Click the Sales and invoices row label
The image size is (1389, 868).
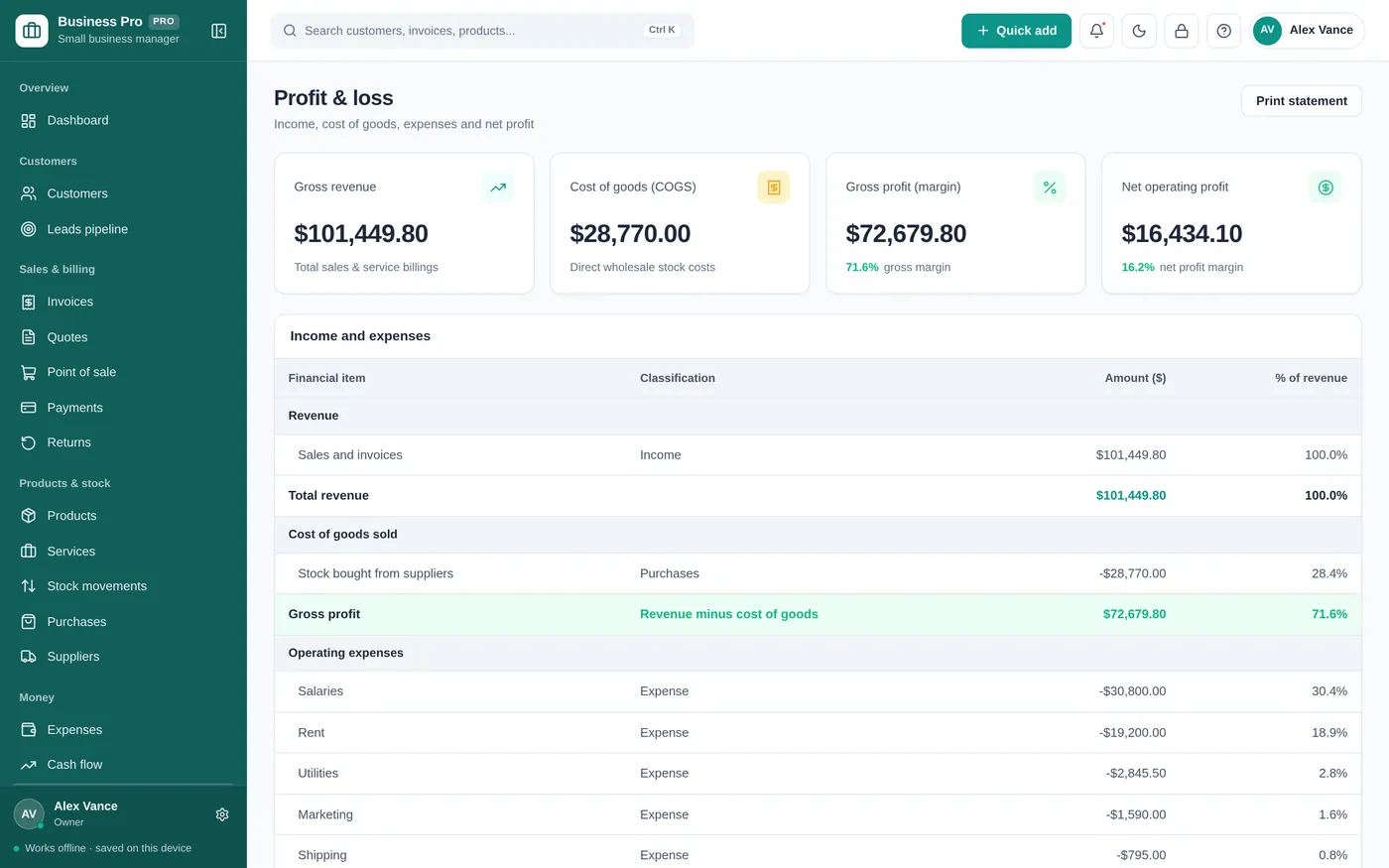pyautogui.click(x=350, y=455)
